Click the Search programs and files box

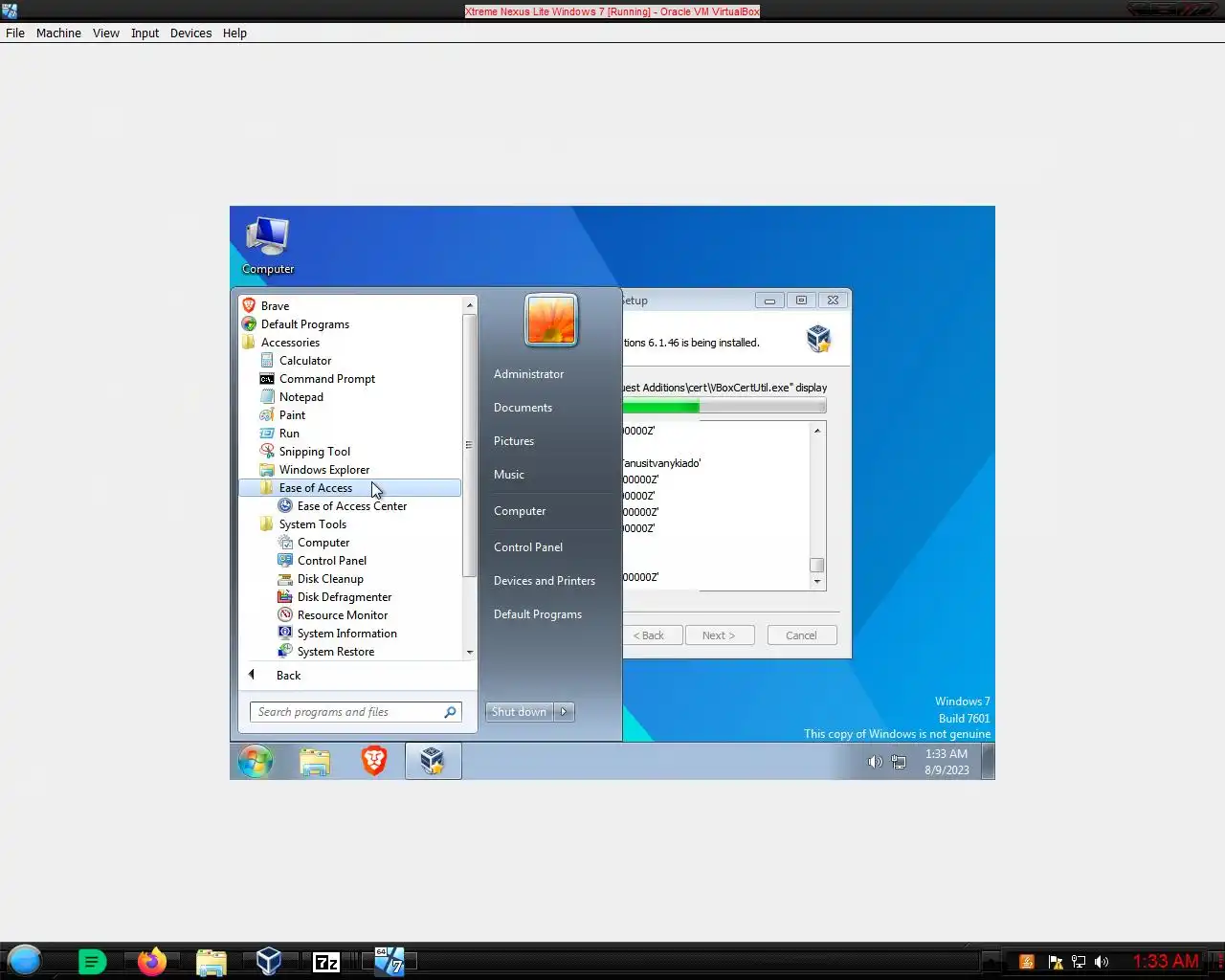pos(345,712)
